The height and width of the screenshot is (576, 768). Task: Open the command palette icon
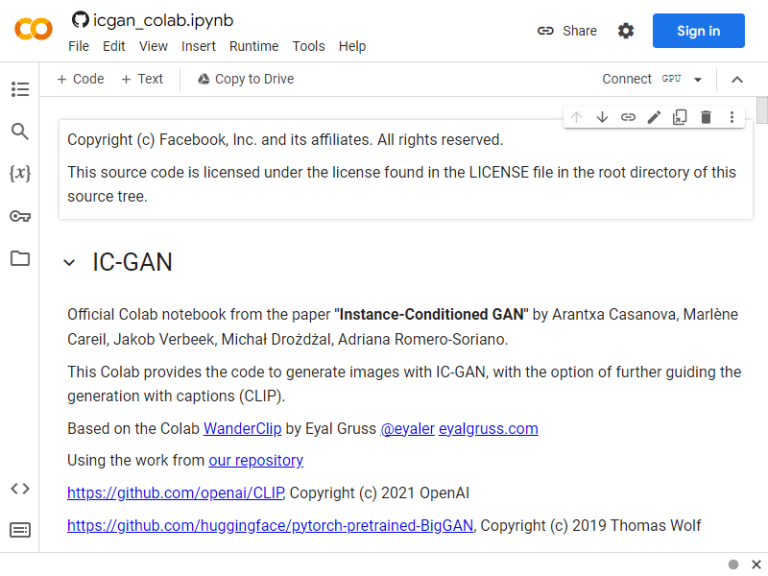20,530
